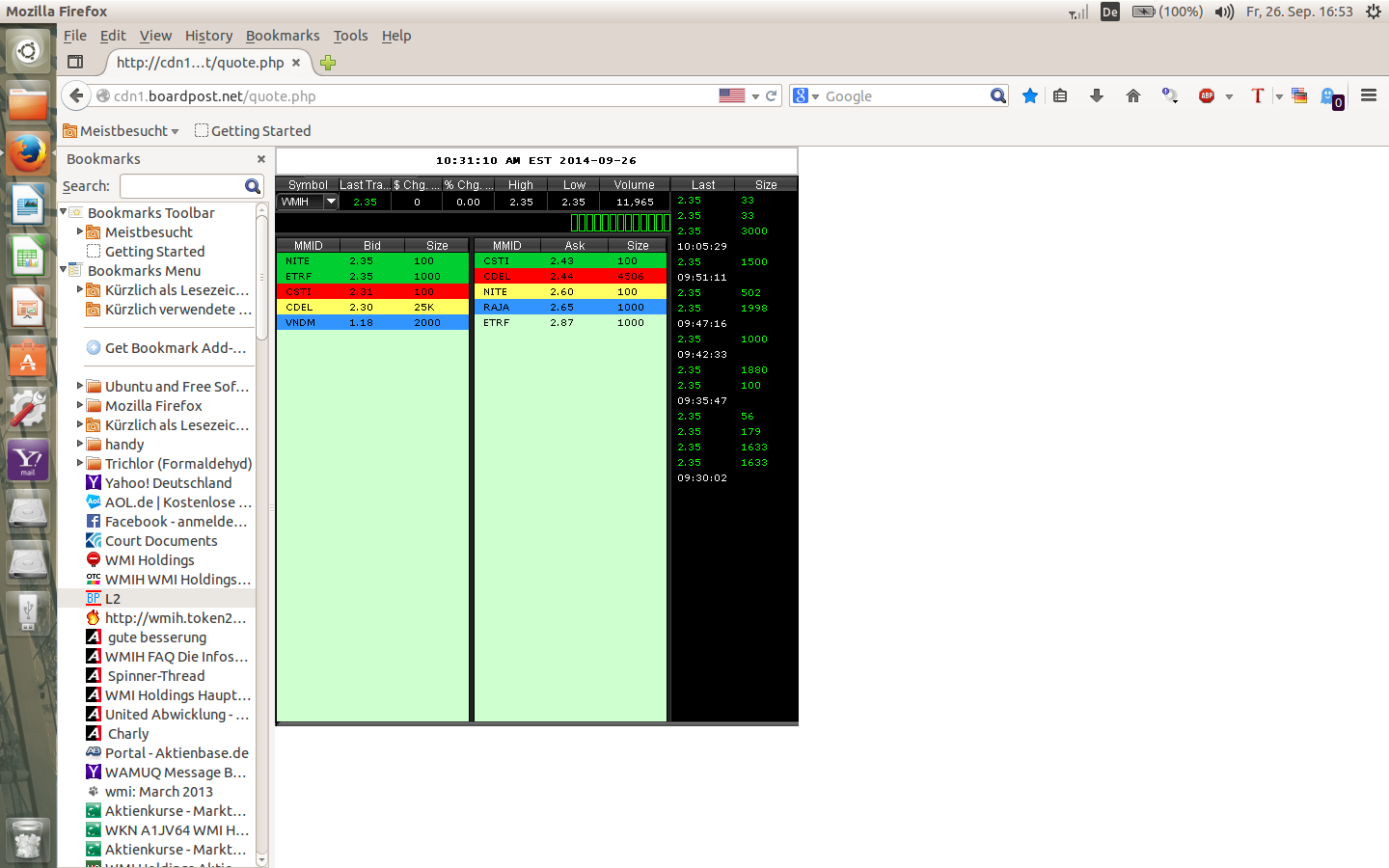This screenshot has height=868, width=1389.
Task: Open the History menu
Action: 208,36
